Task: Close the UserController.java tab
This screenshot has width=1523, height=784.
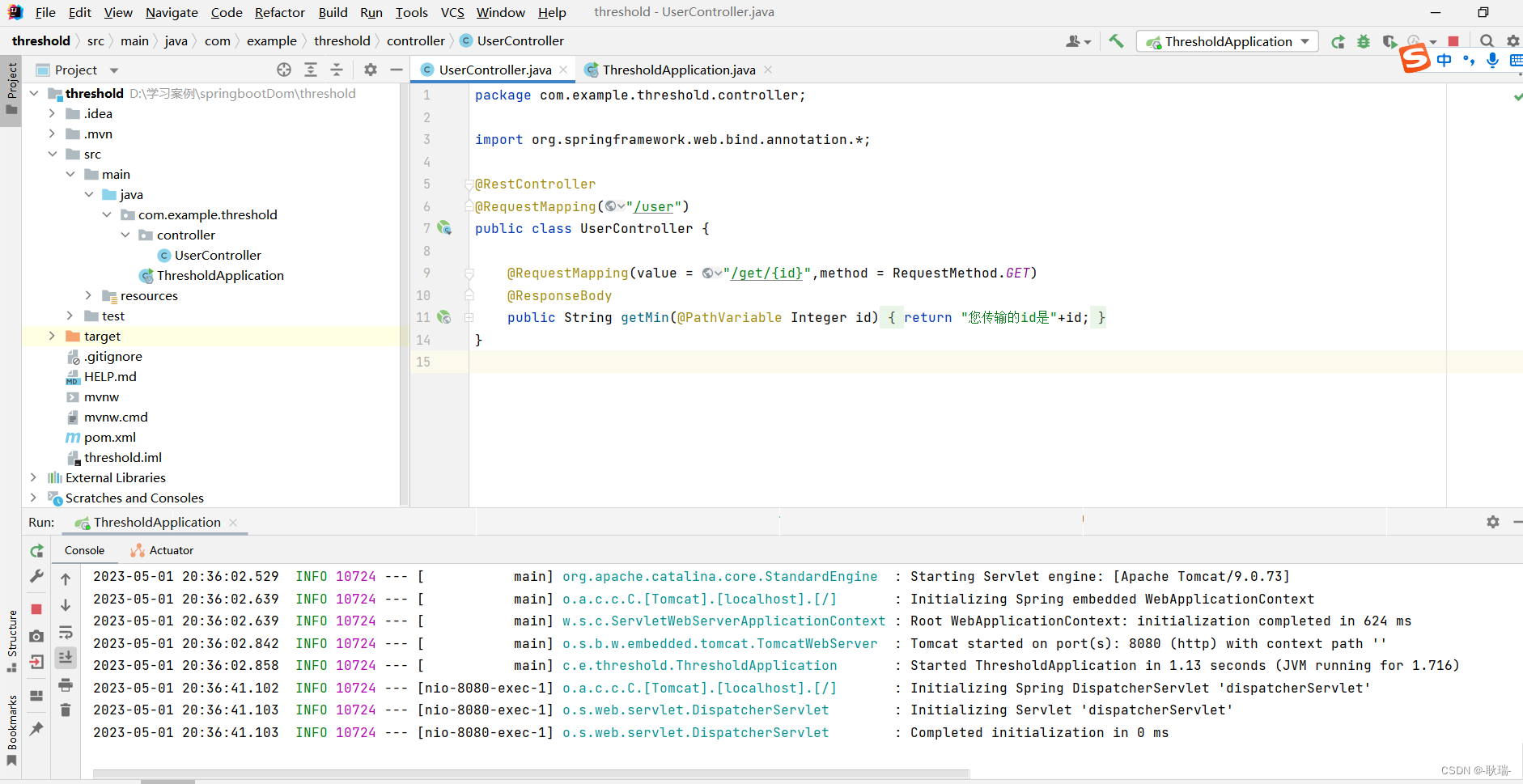Action: (563, 70)
